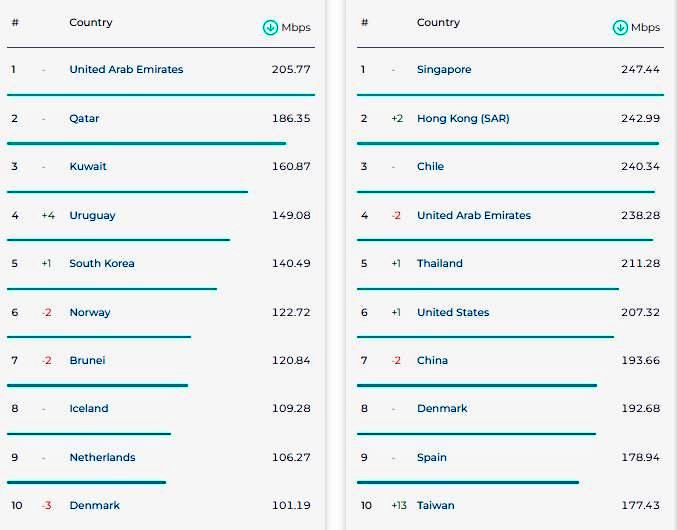Viewport: 677px width, 530px height.
Task: Open the Taiwan country link
Action: (x=435, y=505)
